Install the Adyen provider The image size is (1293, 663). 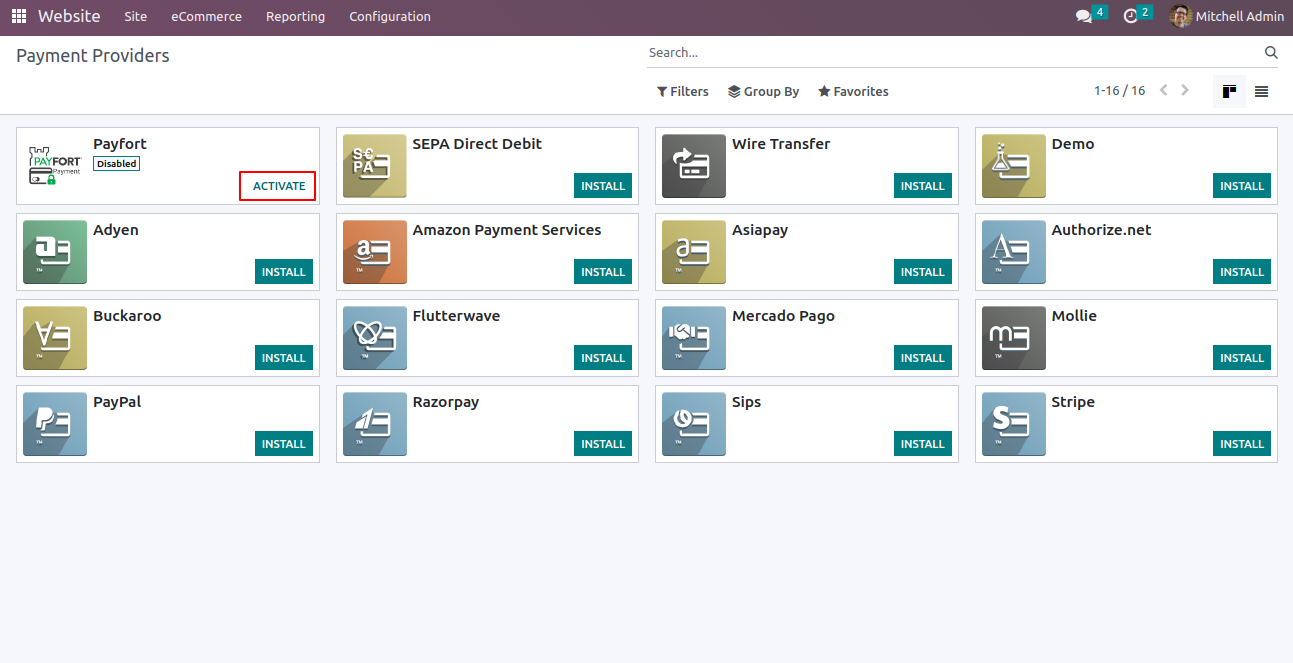[x=284, y=272]
